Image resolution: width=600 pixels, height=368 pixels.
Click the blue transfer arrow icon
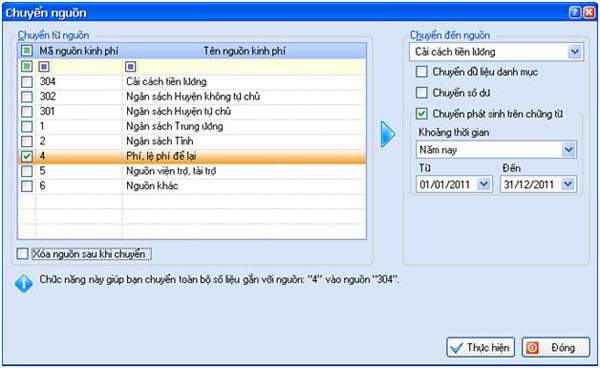click(388, 134)
